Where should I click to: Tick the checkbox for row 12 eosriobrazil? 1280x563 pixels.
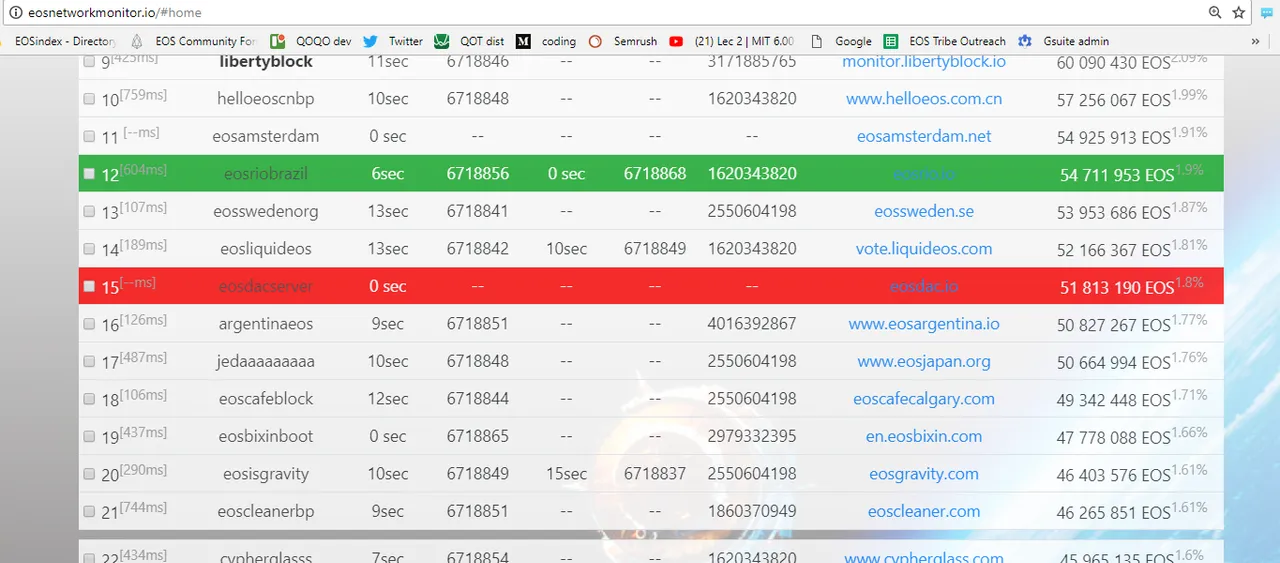tap(89, 174)
